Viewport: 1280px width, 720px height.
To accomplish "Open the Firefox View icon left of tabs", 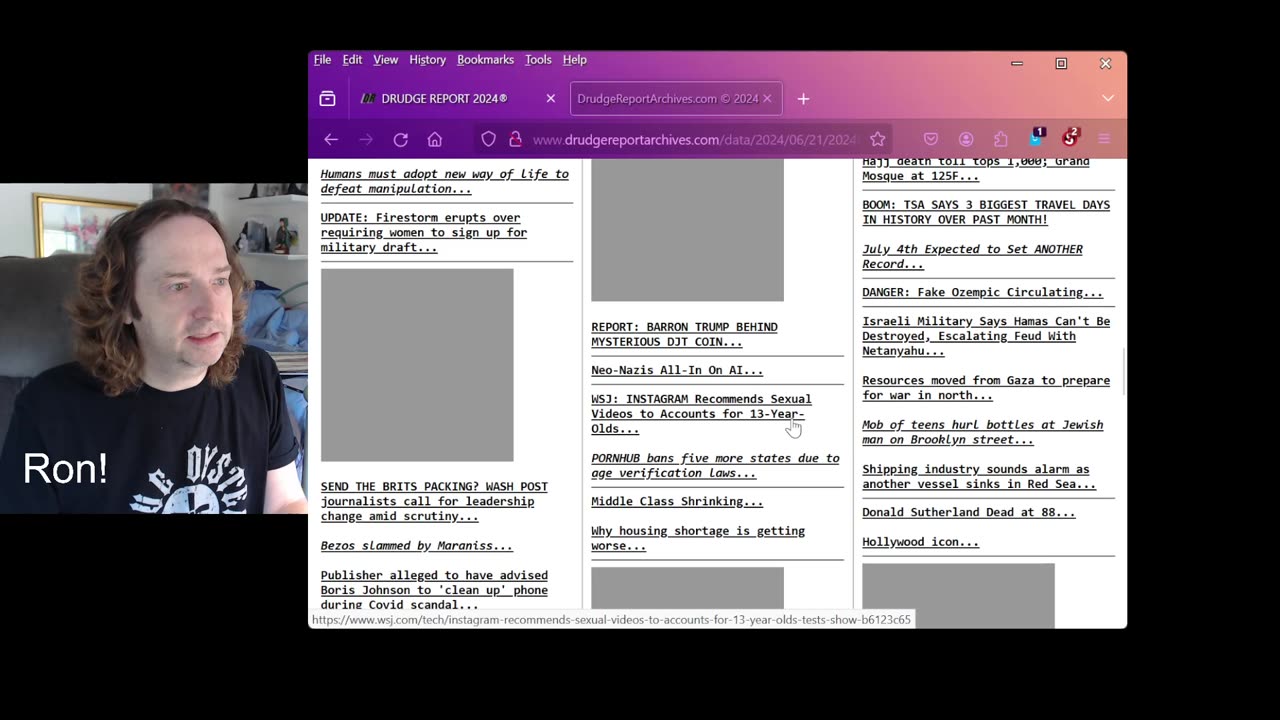I will tap(327, 99).
